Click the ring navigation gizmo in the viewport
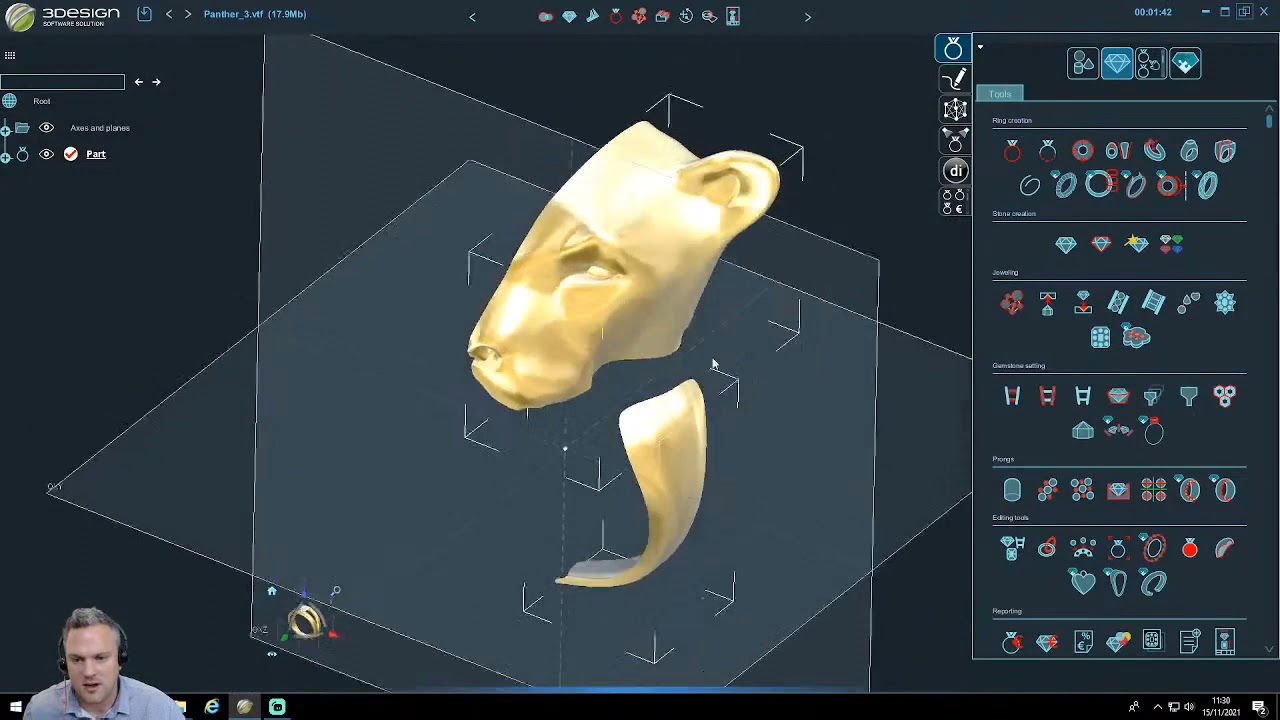This screenshot has width=1280, height=720. [306, 622]
